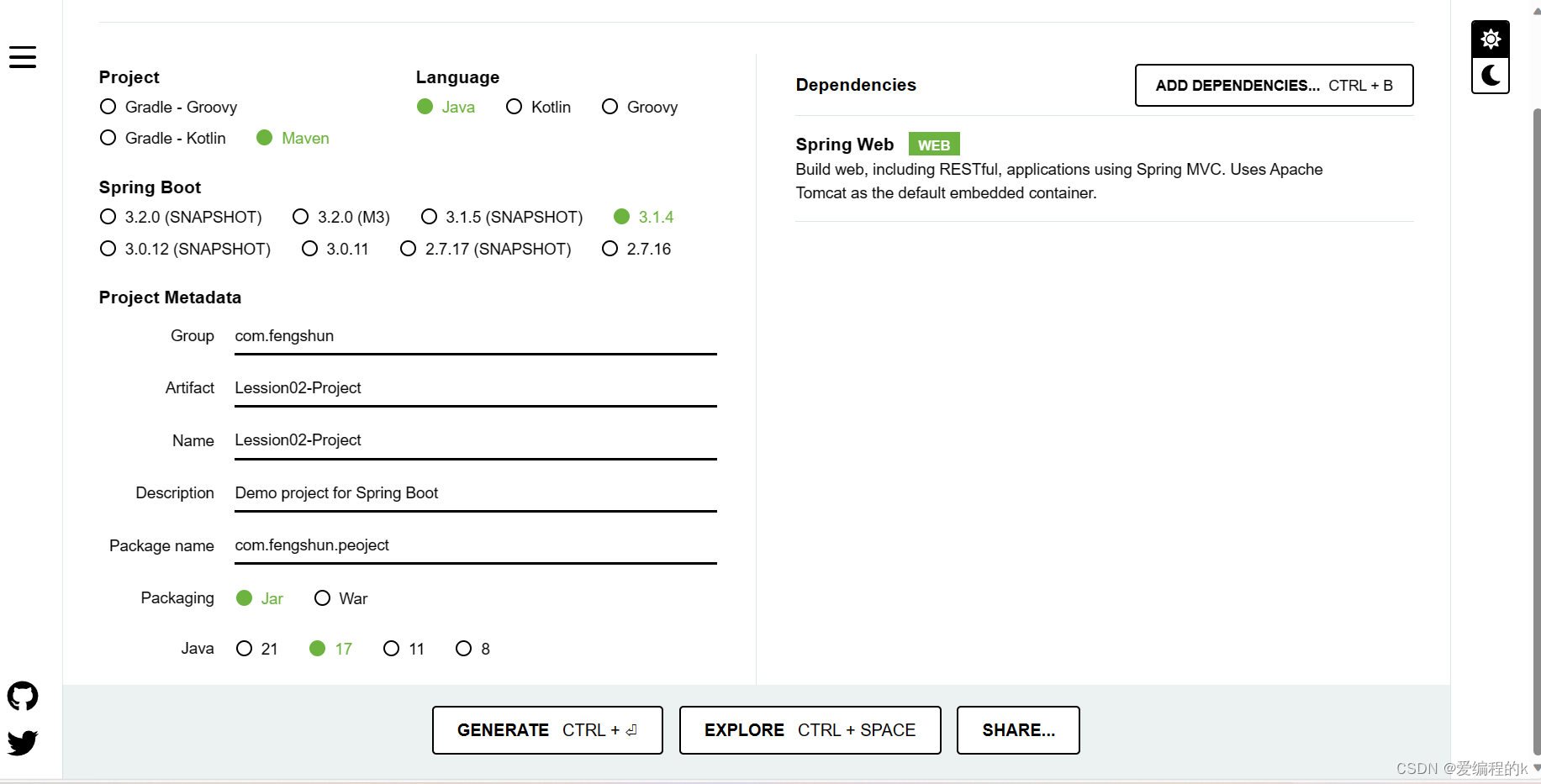
Task: Select Spring Boot 2.7.16 version
Action: pyautogui.click(x=636, y=249)
